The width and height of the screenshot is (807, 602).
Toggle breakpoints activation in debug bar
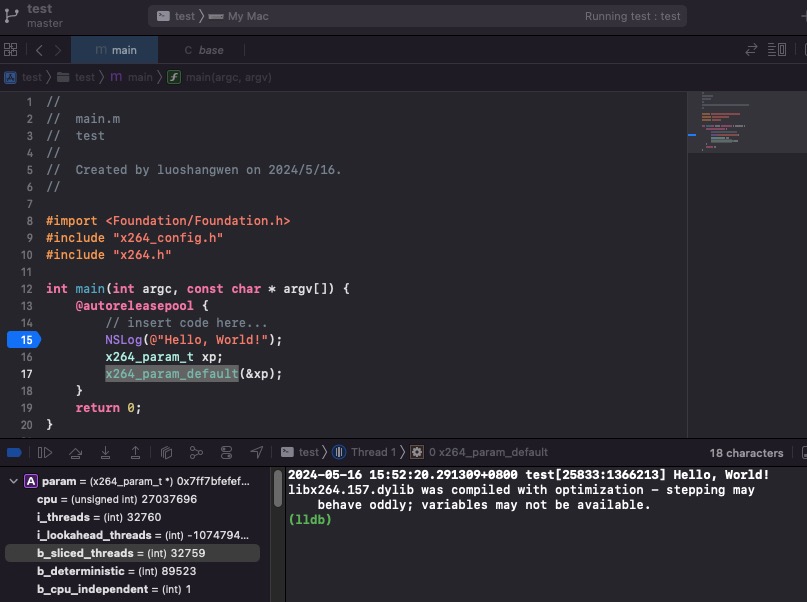point(14,453)
